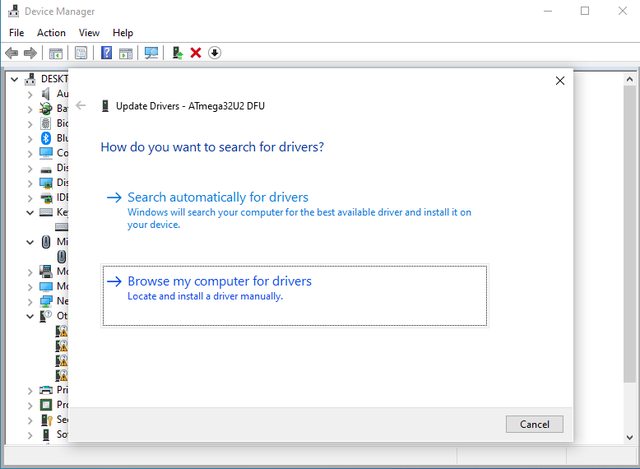The height and width of the screenshot is (469, 640).
Task: Minimize the Device Manager window
Action: tap(548, 11)
